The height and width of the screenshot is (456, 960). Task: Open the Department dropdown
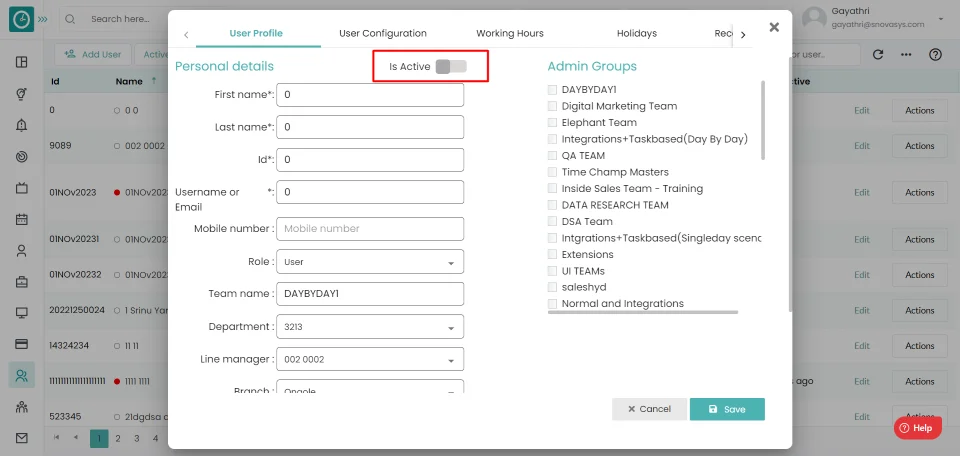(x=370, y=327)
